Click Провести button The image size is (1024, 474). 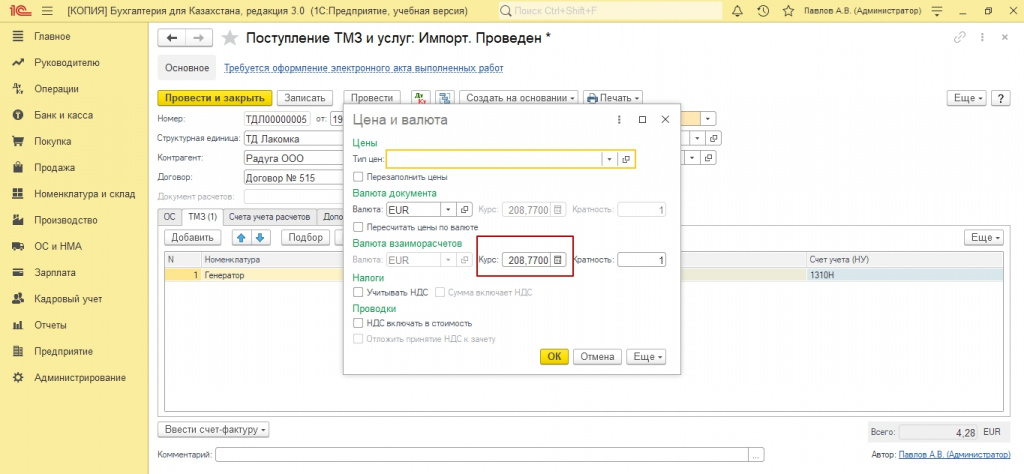pos(372,98)
